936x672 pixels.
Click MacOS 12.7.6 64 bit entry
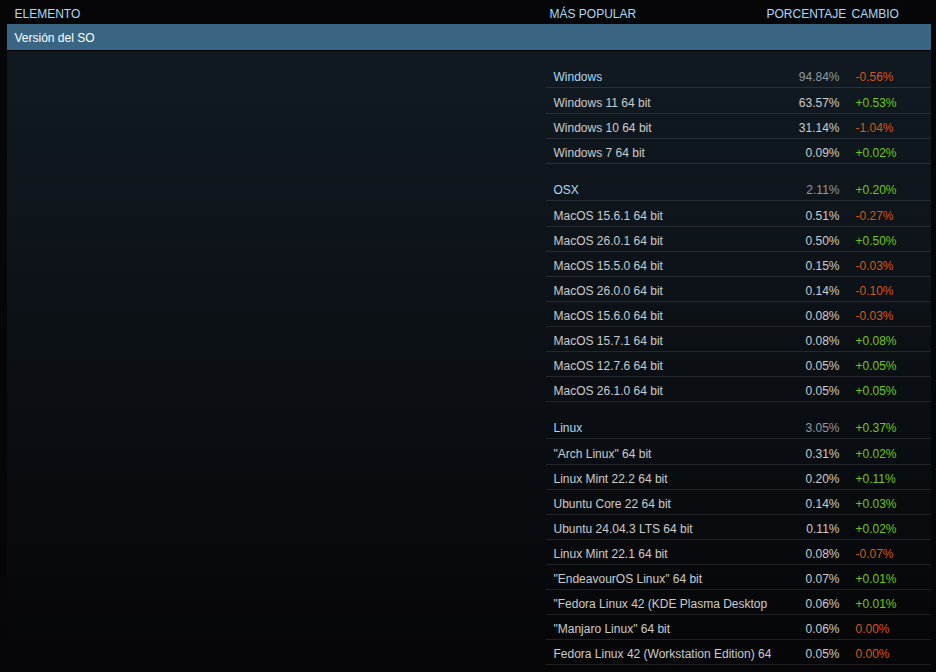coord(607,366)
